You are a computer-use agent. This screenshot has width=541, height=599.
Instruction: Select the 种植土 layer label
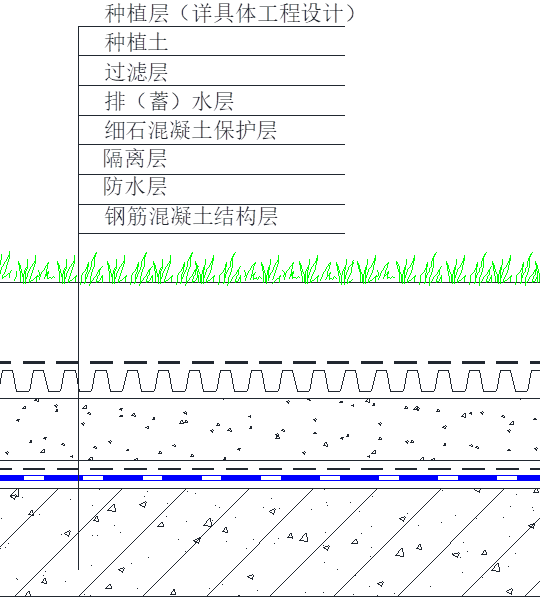pos(136,42)
